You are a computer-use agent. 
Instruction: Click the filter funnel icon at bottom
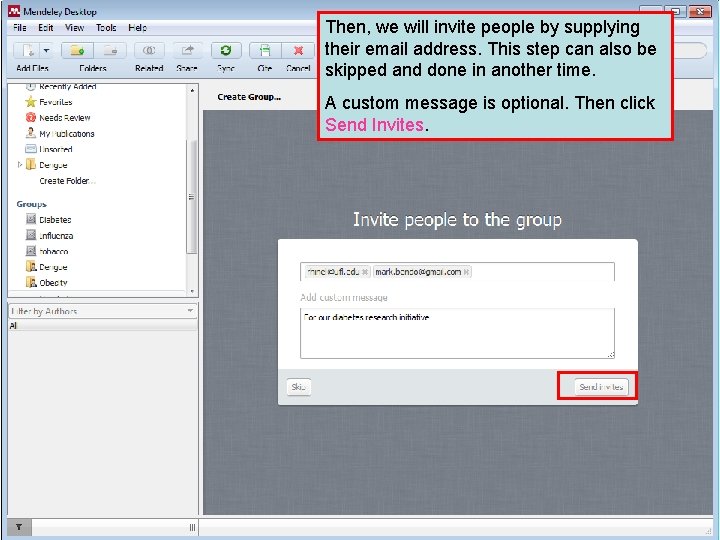tap(19, 527)
